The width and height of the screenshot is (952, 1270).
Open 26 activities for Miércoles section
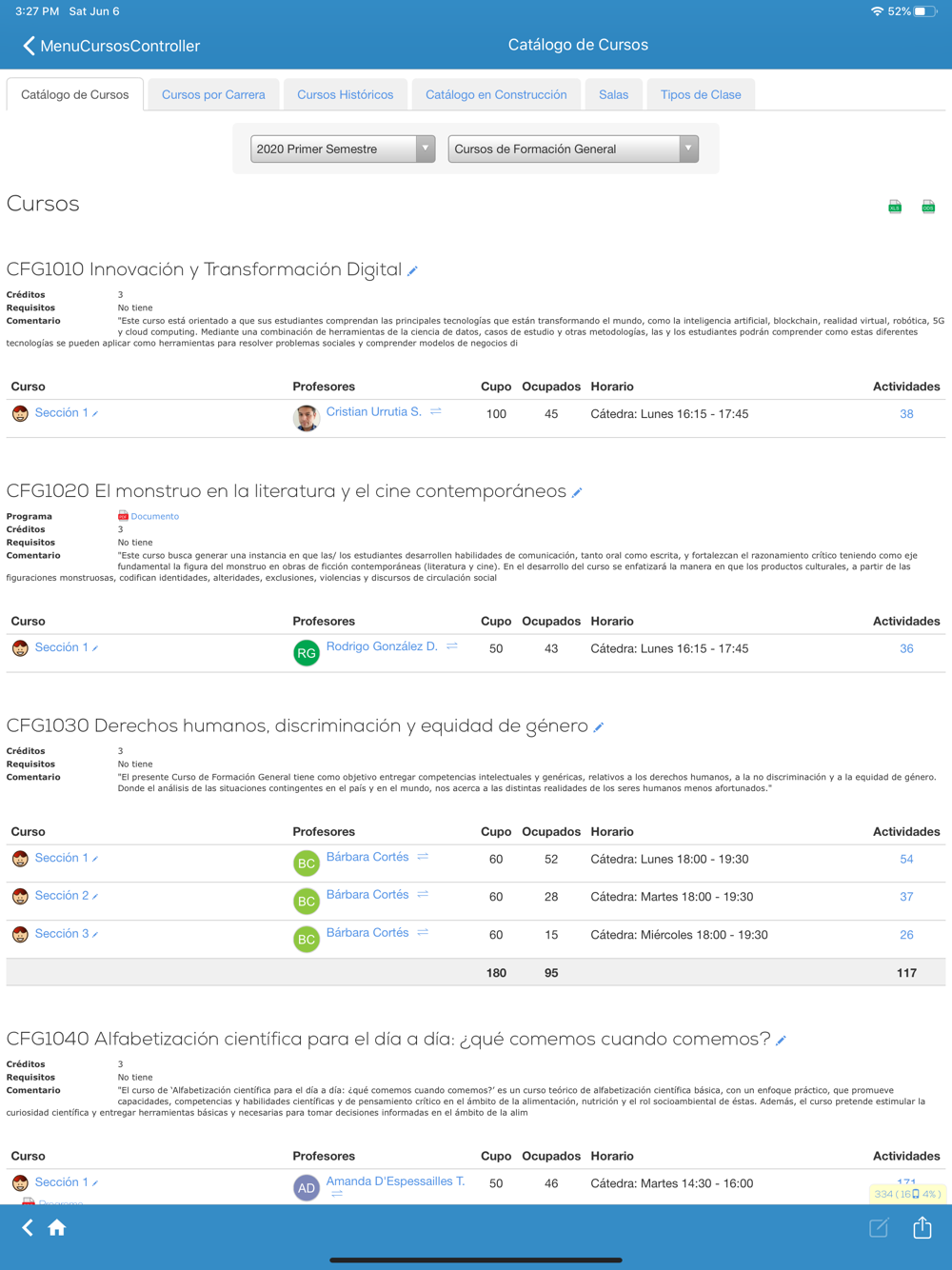point(906,935)
